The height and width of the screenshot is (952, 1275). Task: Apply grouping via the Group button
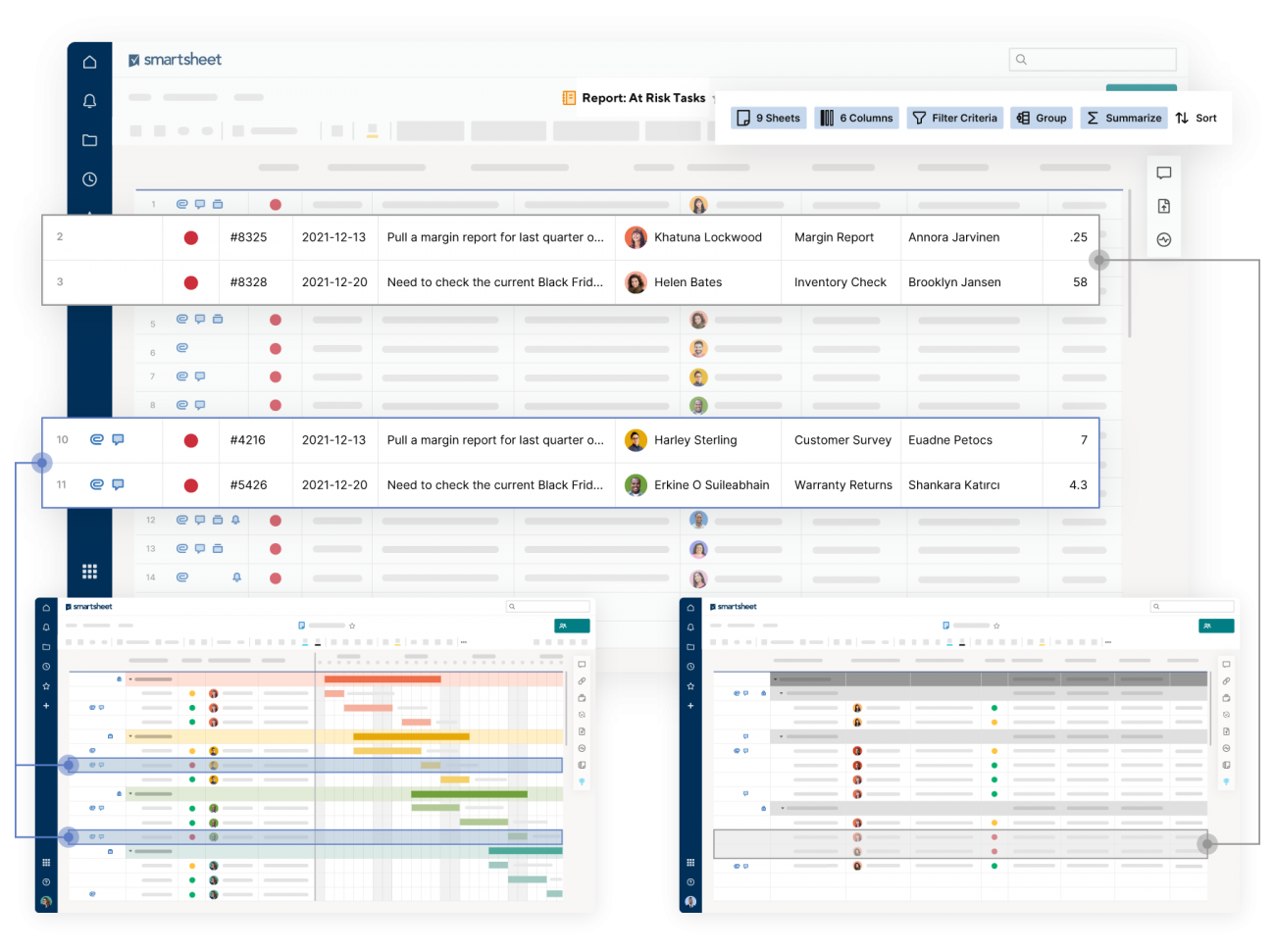tap(1041, 118)
